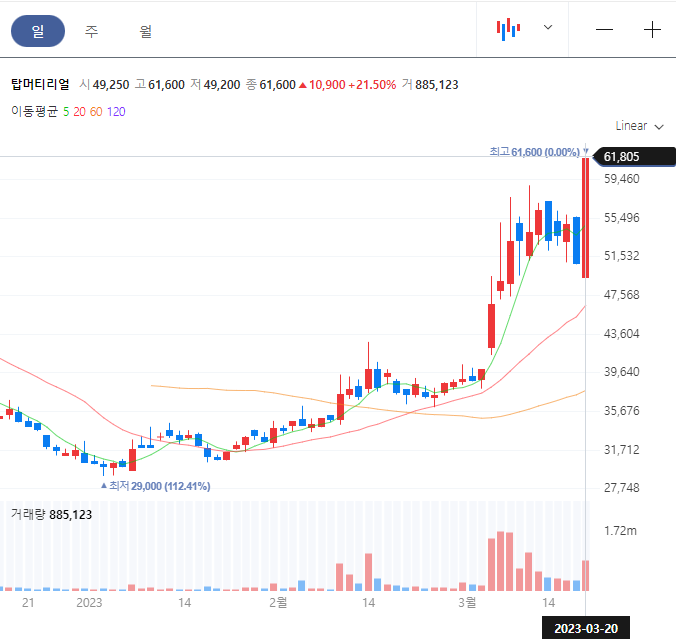The width and height of the screenshot is (678, 639).
Task: Click the price axis label 51,532
Action: (621, 256)
